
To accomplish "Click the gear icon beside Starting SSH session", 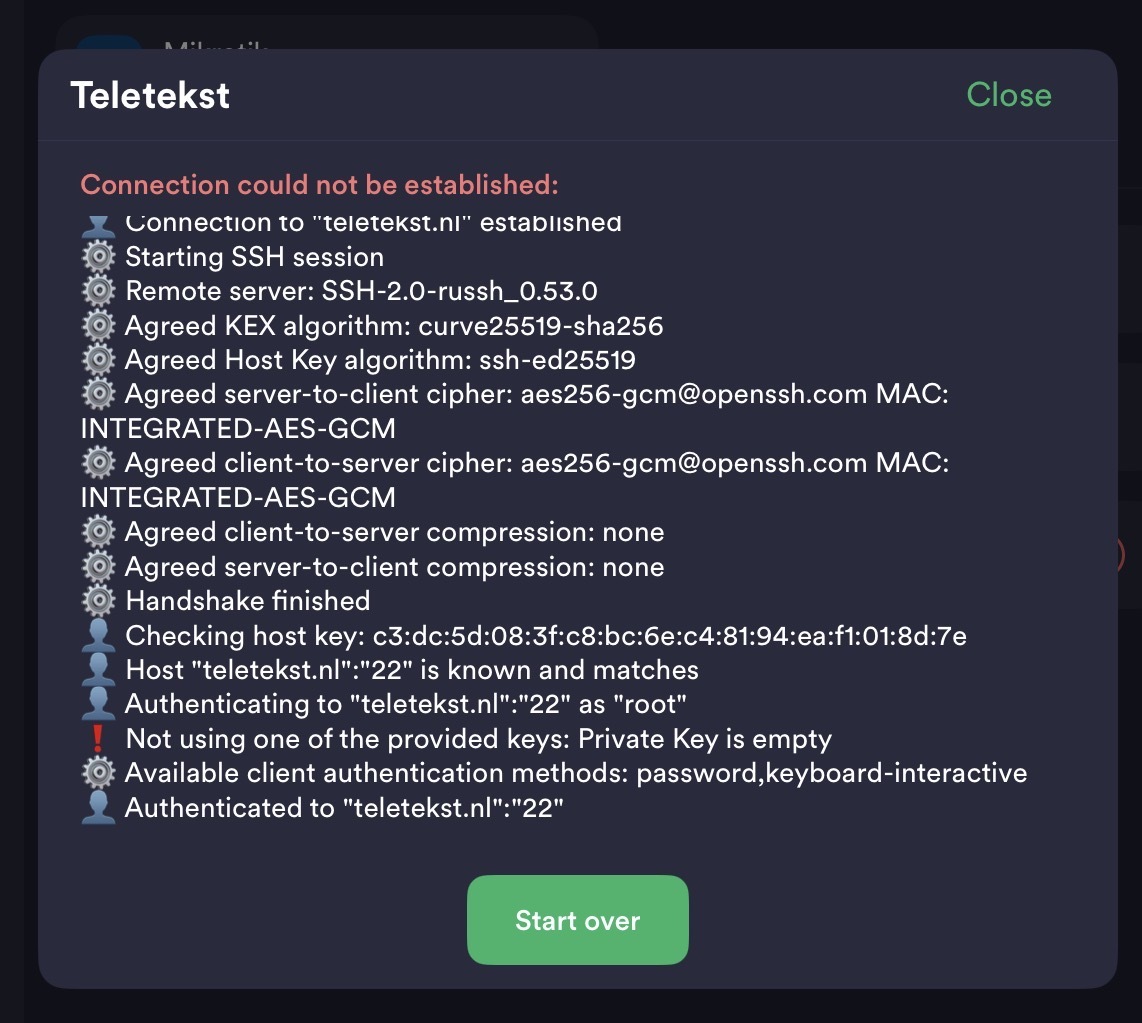I will point(97,257).
